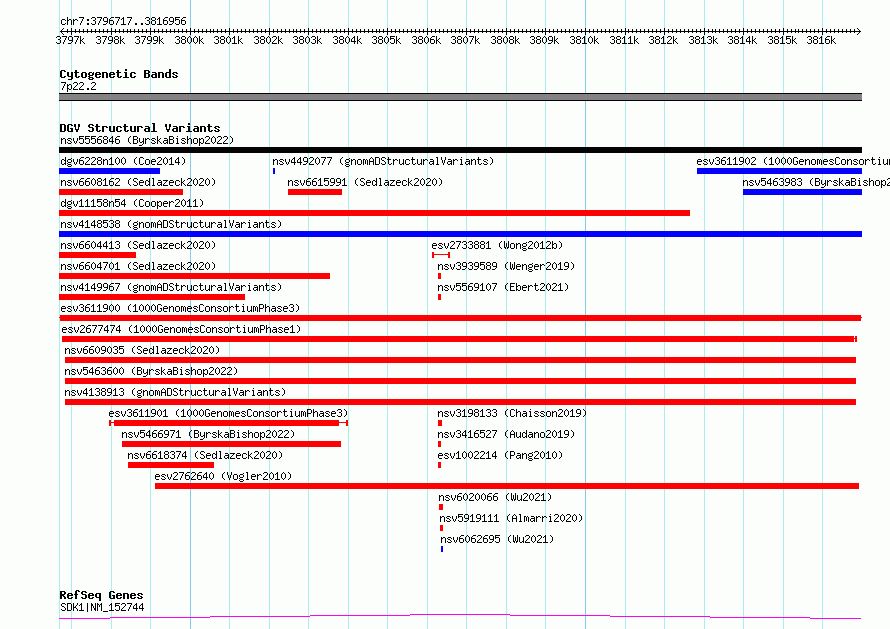Click nsv6609035 (Sedlazeck2020) label
890x629 pixels.
click(142, 350)
